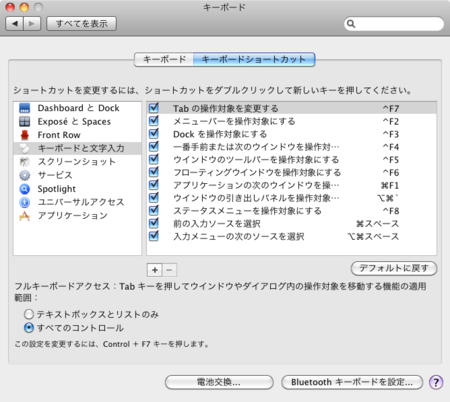Click the help question mark button
The width and height of the screenshot is (450, 402).
click(436, 382)
